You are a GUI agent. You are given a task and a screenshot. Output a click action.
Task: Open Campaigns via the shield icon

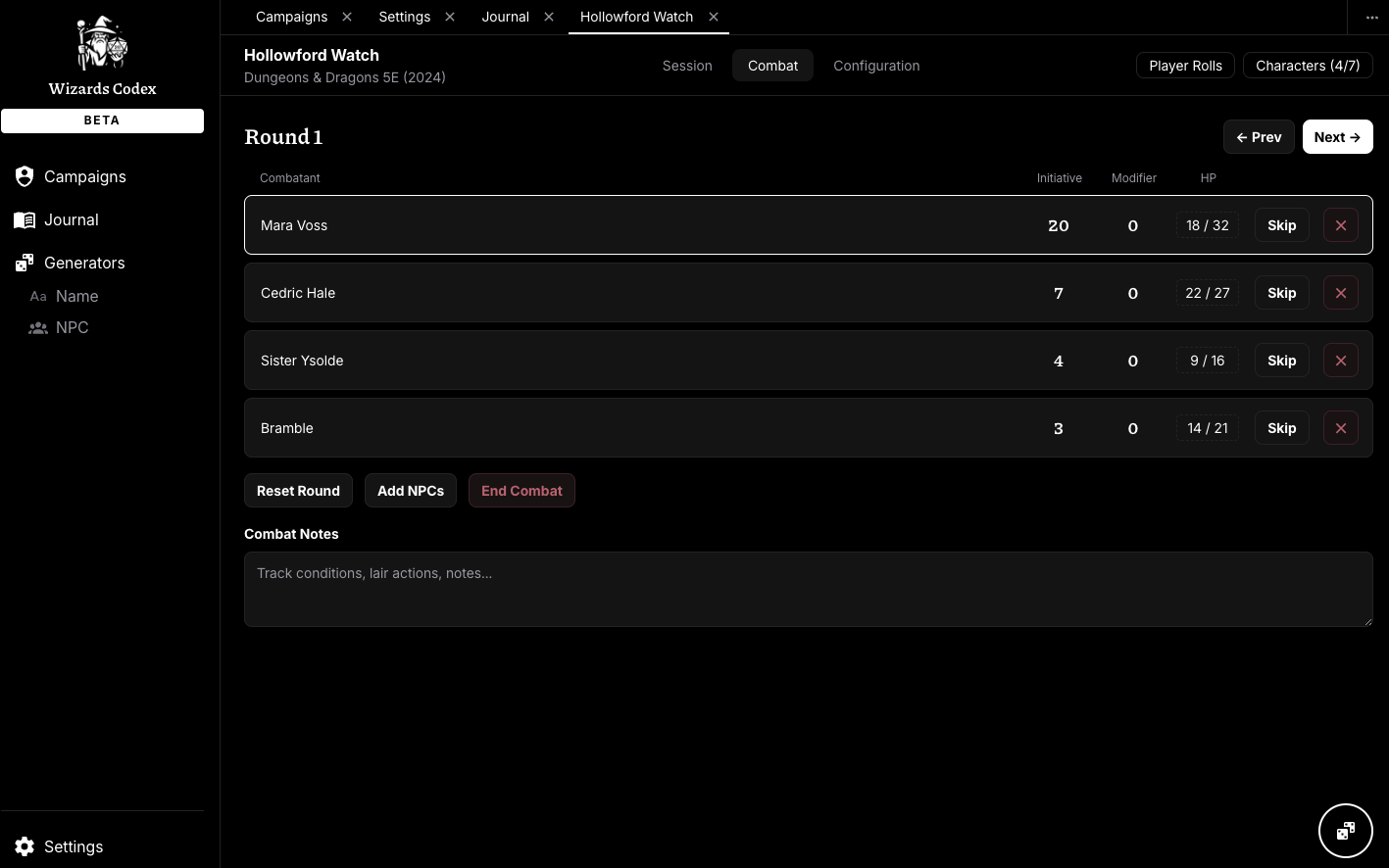(x=25, y=176)
